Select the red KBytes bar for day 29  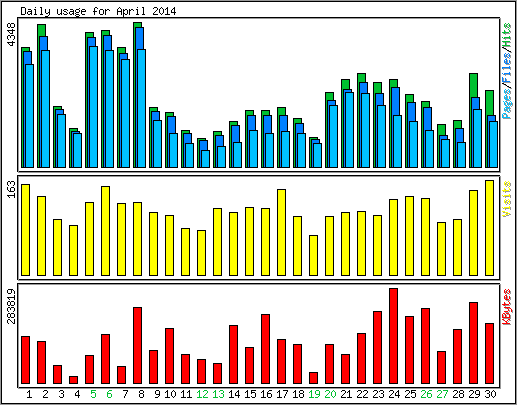pos(473,343)
